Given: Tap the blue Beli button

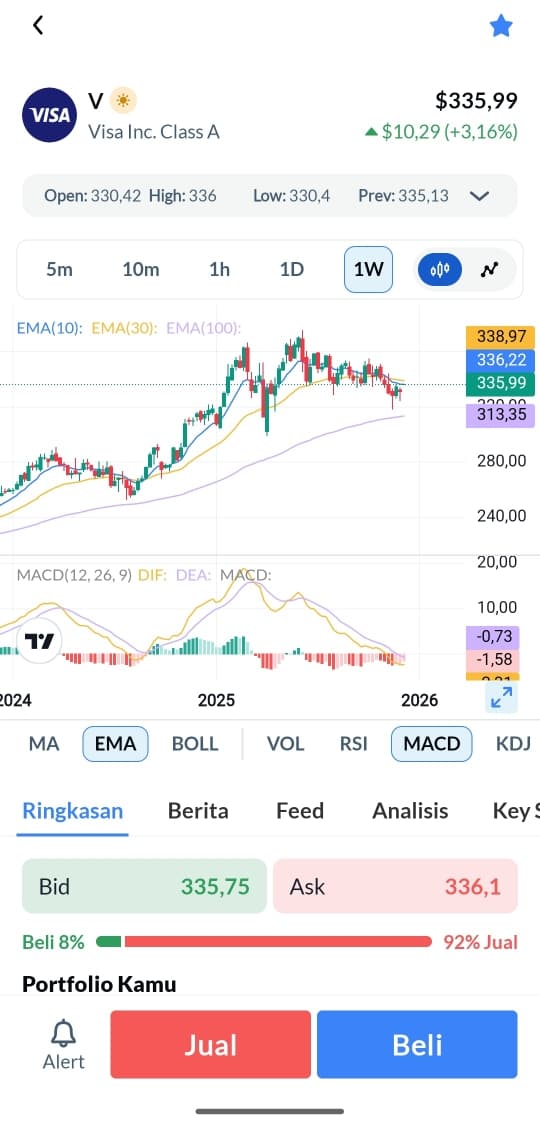Looking at the screenshot, I should tap(417, 1045).
